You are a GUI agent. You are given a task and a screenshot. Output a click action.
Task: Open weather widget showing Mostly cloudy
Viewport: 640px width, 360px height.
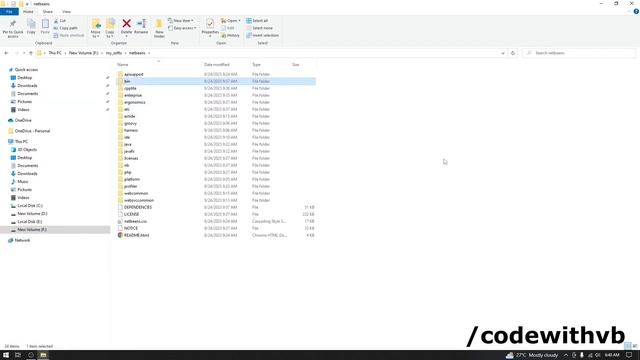pyautogui.click(x=532, y=355)
